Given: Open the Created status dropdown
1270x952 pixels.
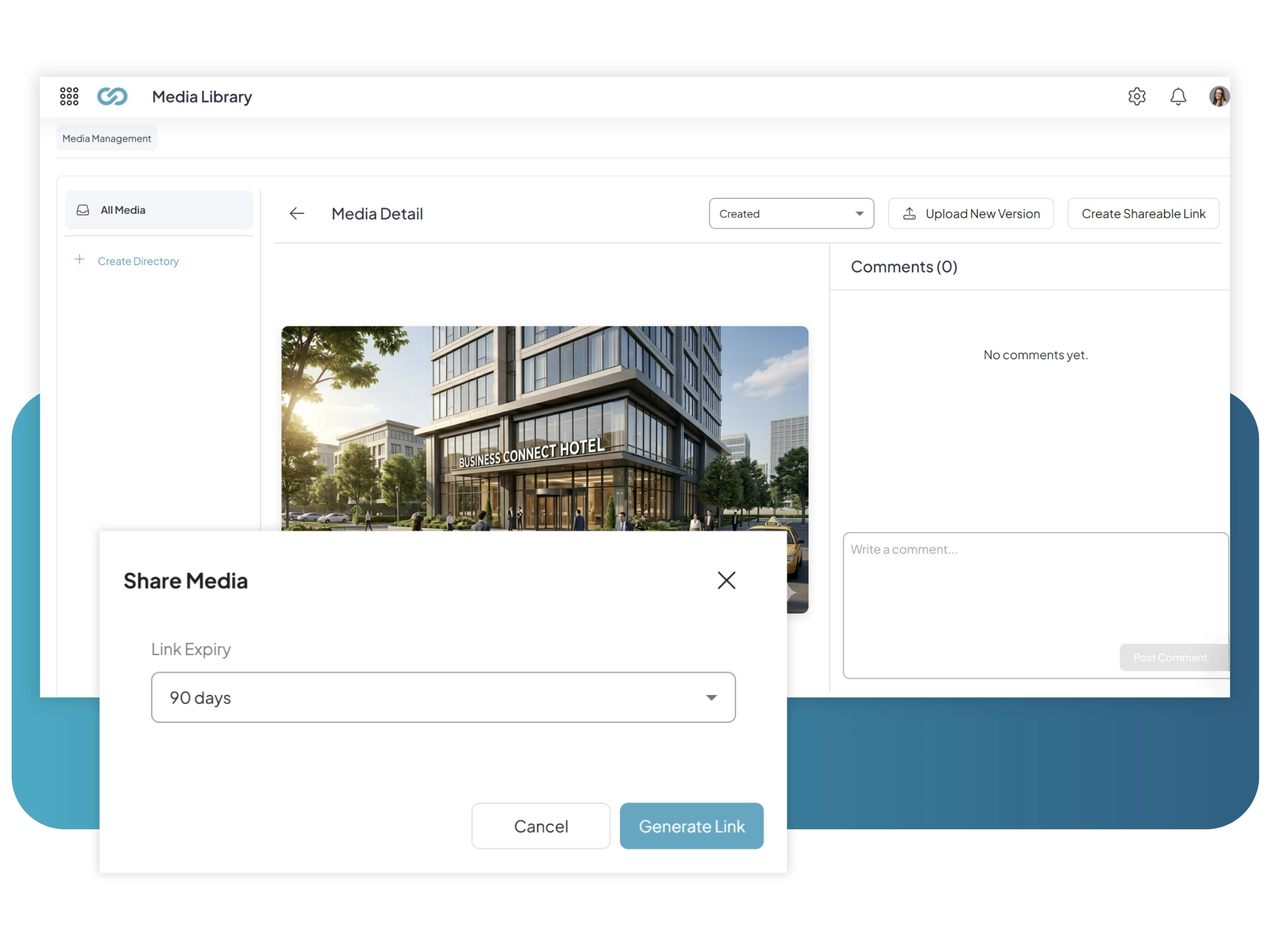Looking at the screenshot, I should pos(791,214).
